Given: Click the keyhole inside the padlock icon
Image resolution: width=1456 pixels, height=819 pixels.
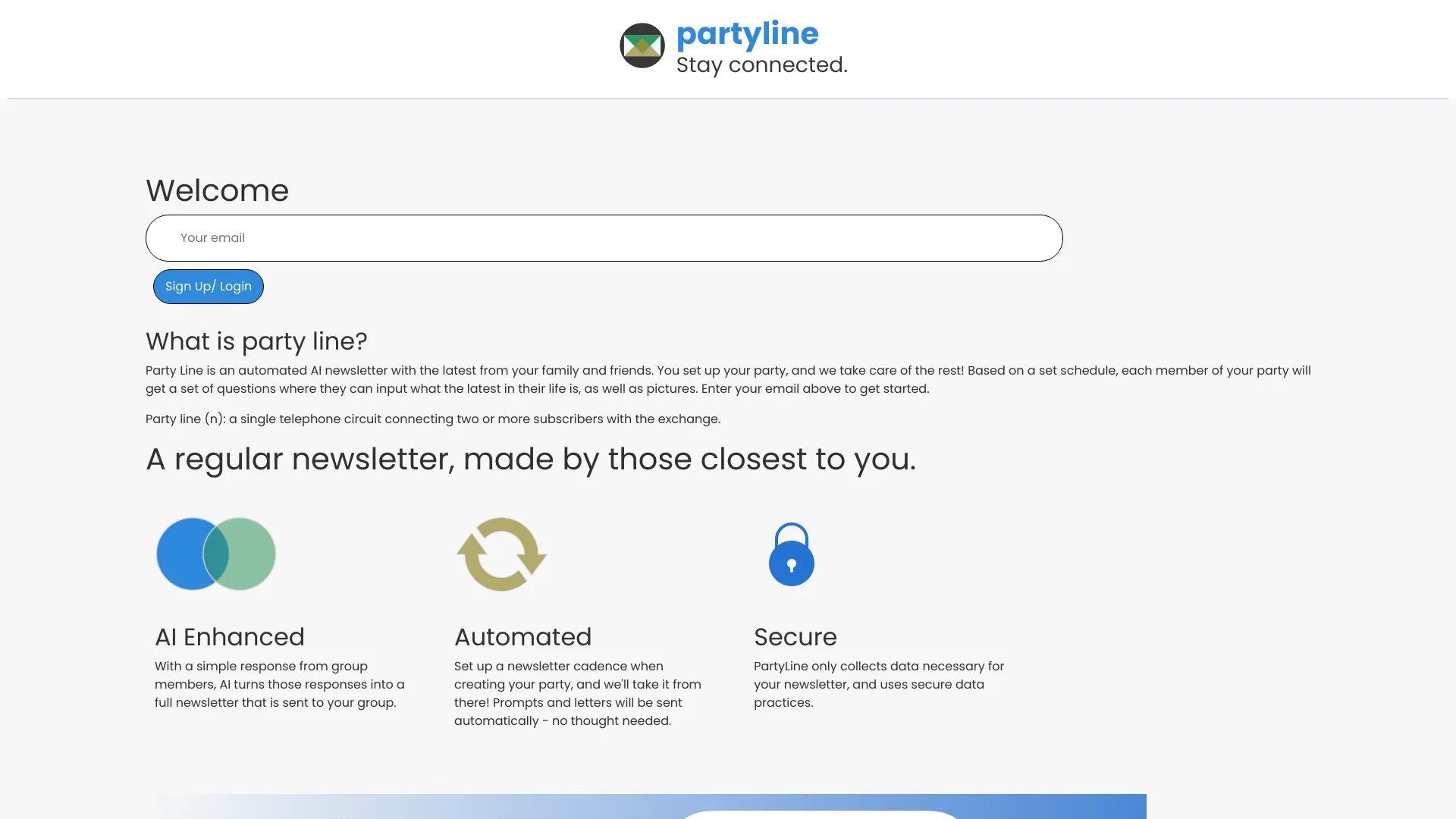Looking at the screenshot, I should click(791, 563).
